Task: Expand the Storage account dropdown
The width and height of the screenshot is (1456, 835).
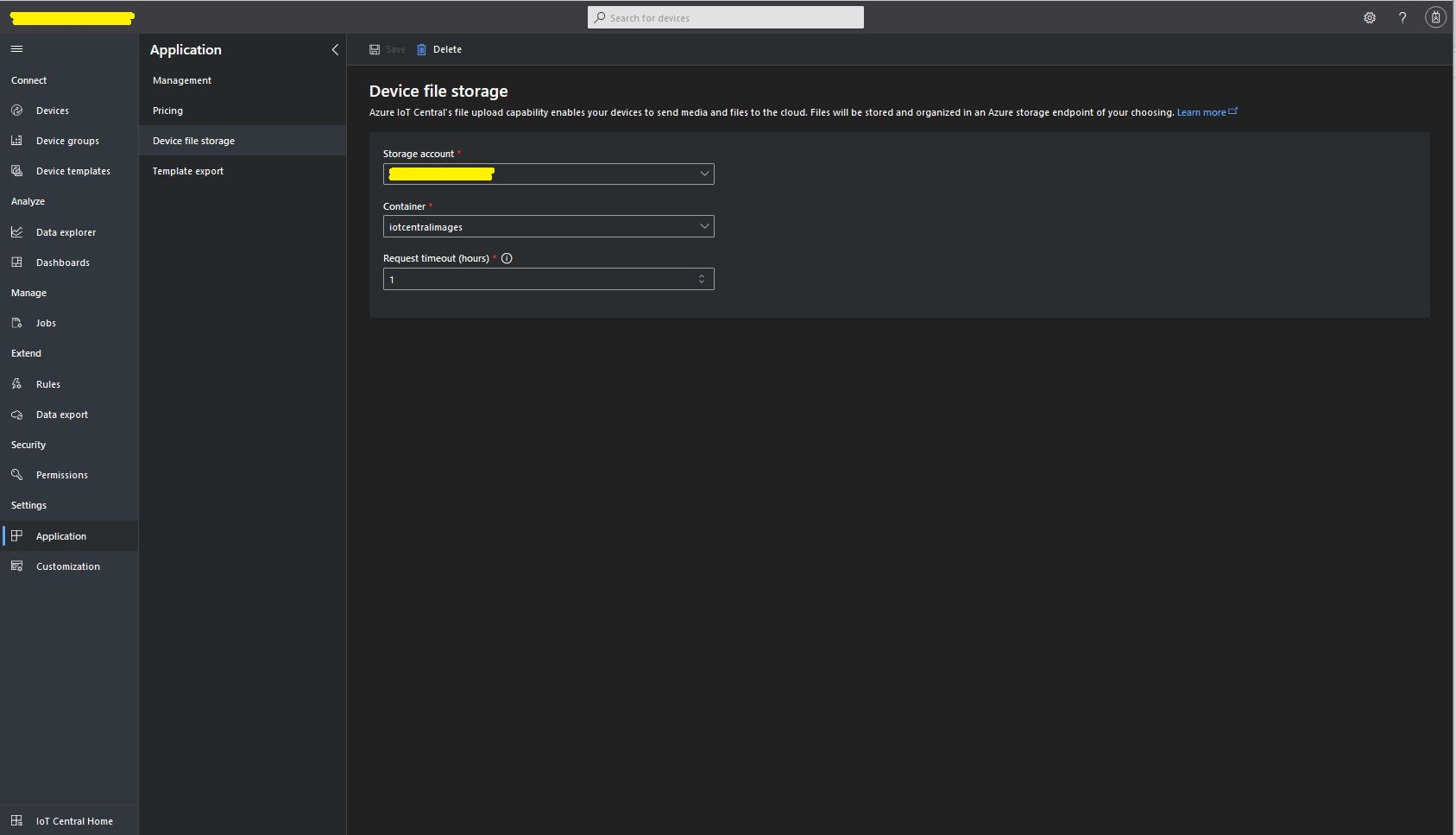Action: [x=704, y=174]
